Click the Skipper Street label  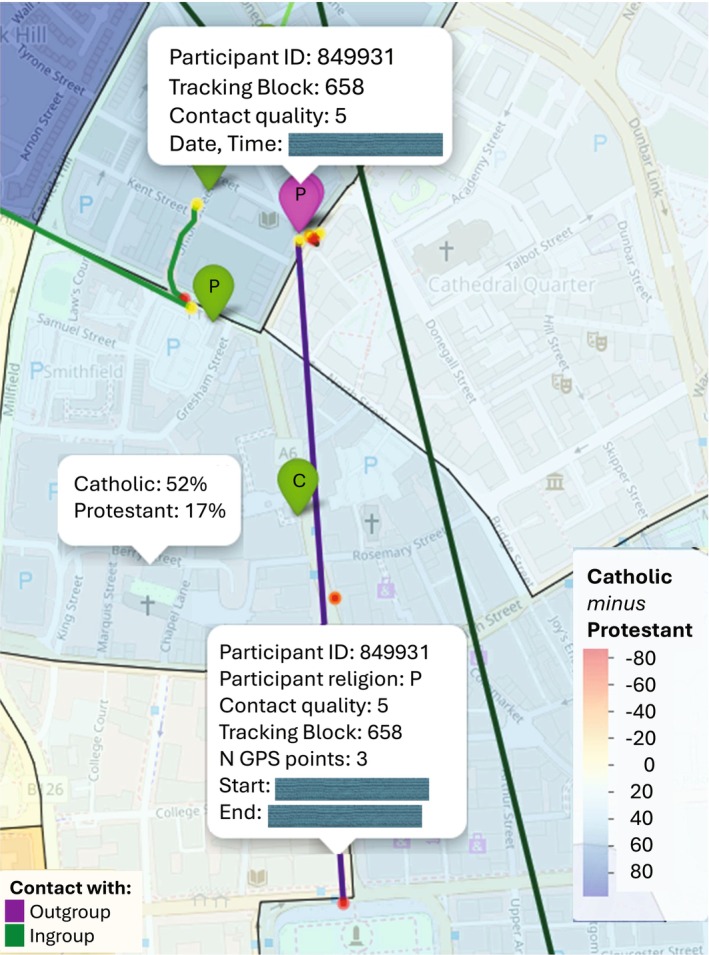click(627, 479)
